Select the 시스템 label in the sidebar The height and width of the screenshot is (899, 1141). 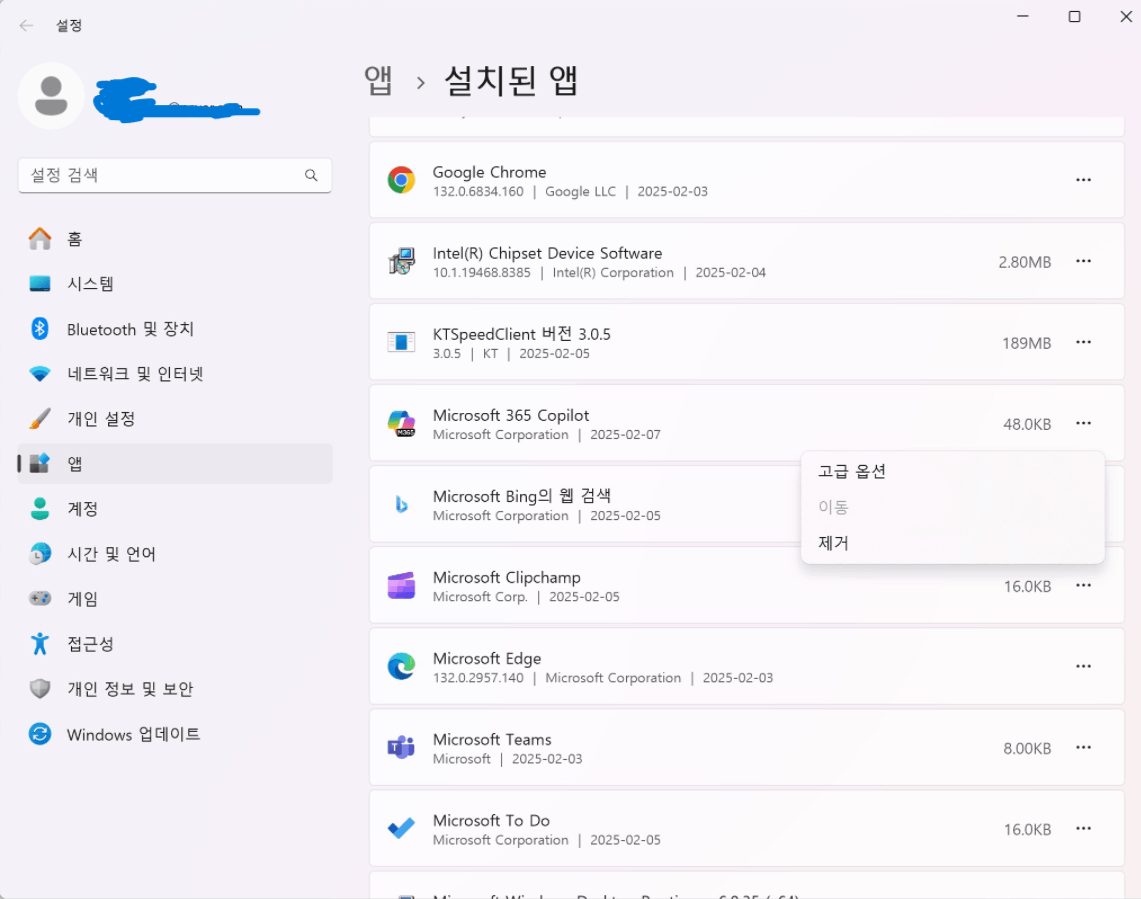90,283
